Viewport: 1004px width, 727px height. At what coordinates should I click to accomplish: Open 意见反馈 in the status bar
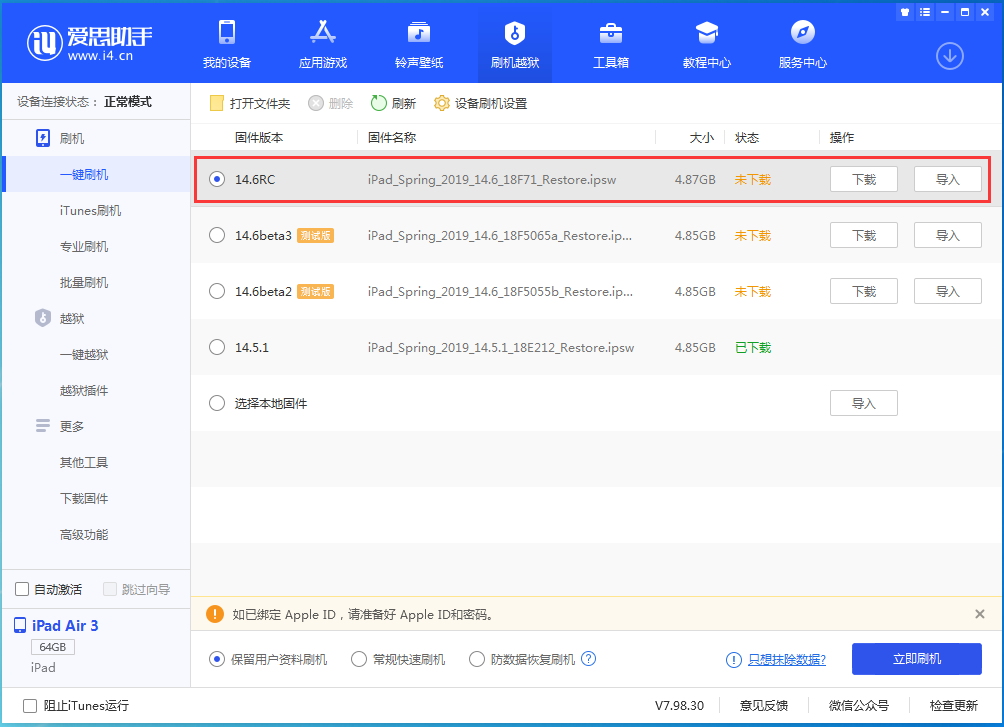click(x=764, y=705)
